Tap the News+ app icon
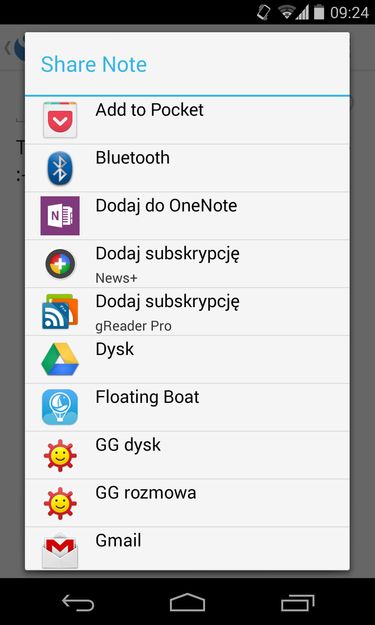Screen dimensions: 375x625 tap(60, 263)
